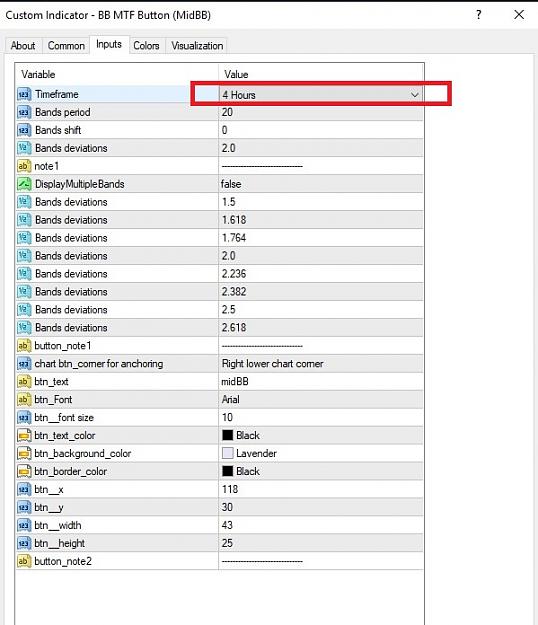538x625 pixels.
Task: Go to the Common tab
Action: coord(66,46)
